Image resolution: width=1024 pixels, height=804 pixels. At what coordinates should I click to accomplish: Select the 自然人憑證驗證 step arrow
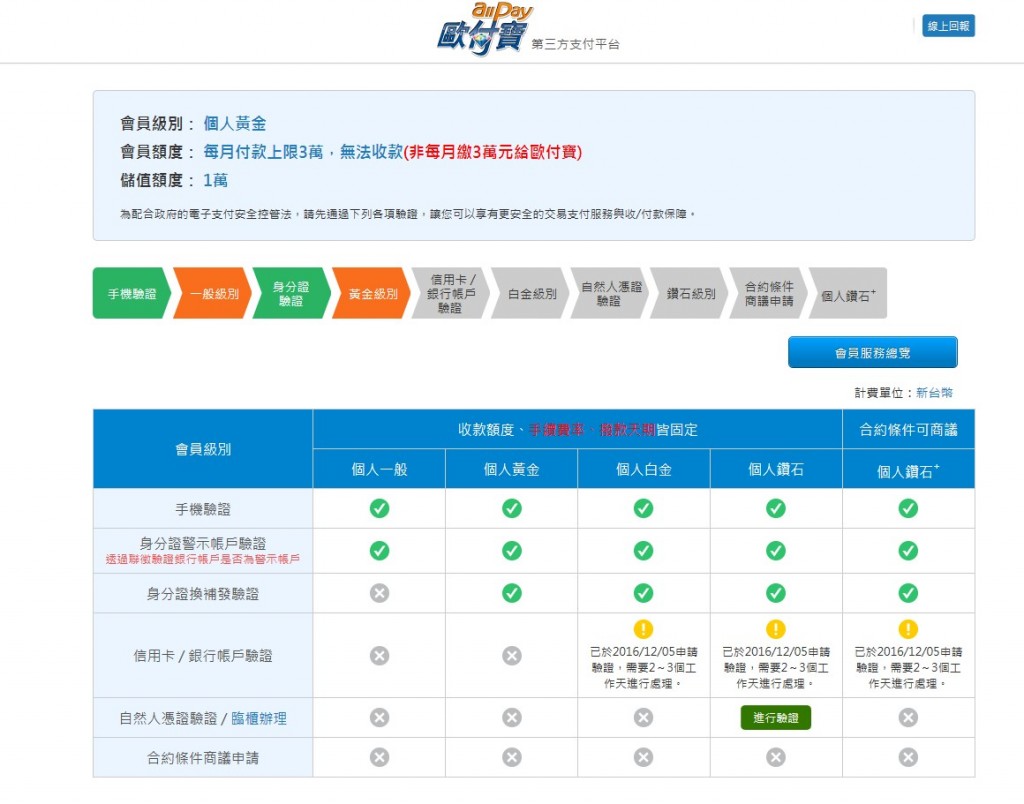pos(610,293)
